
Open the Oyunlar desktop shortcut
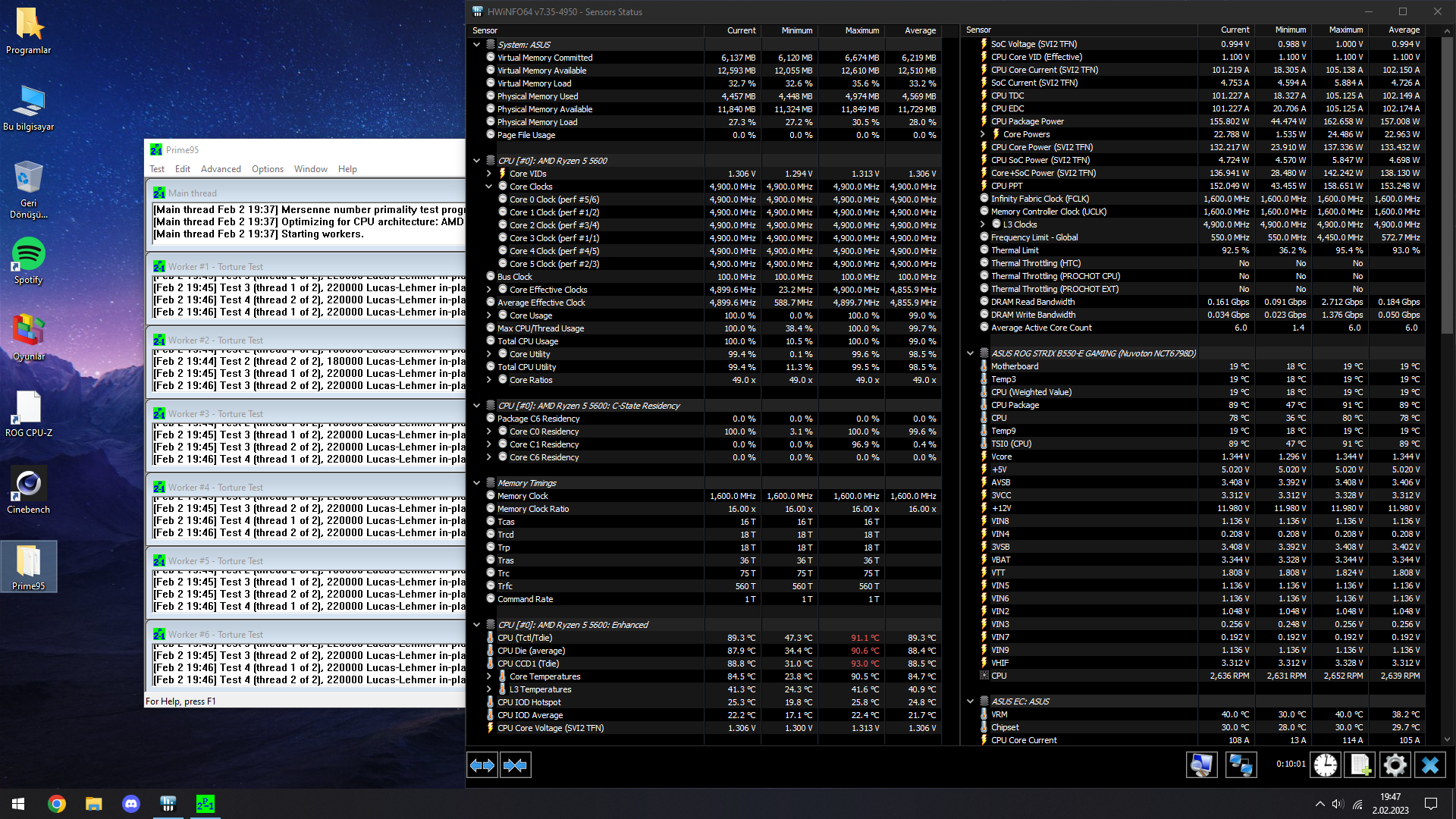(29, 337)
